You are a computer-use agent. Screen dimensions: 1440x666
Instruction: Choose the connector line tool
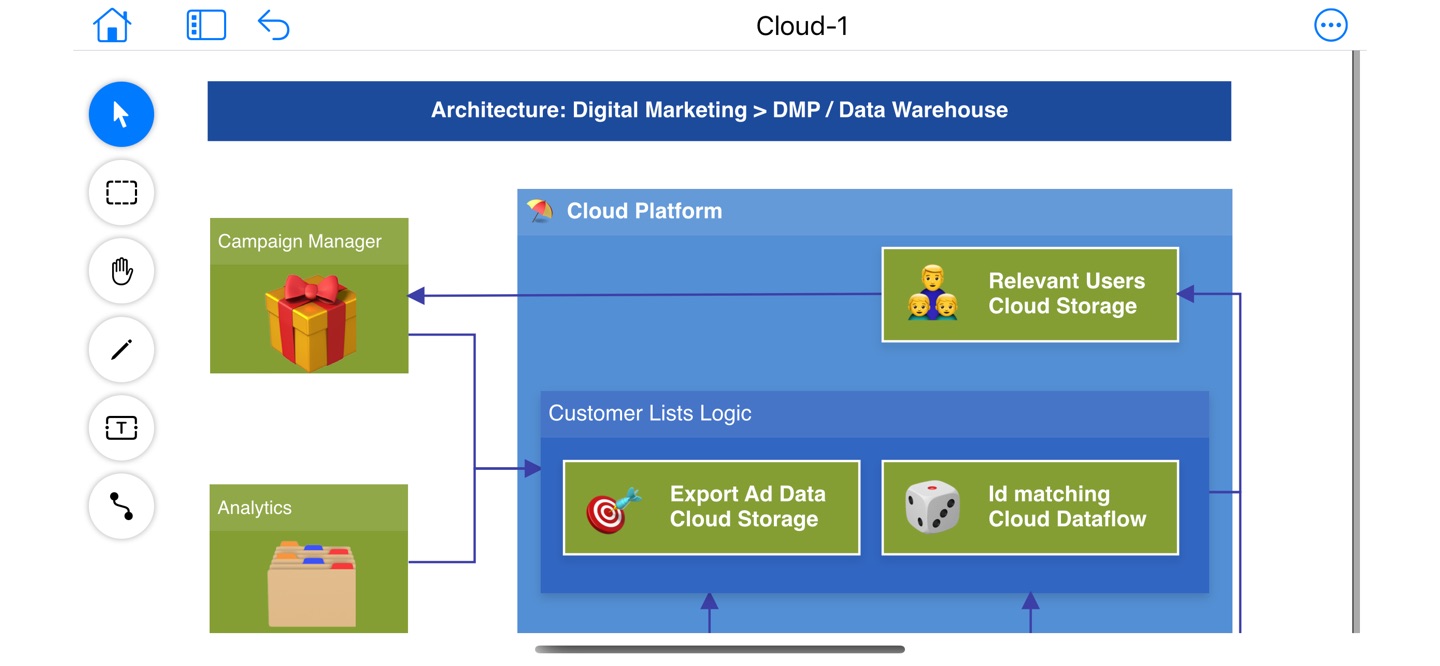(121, 506)
